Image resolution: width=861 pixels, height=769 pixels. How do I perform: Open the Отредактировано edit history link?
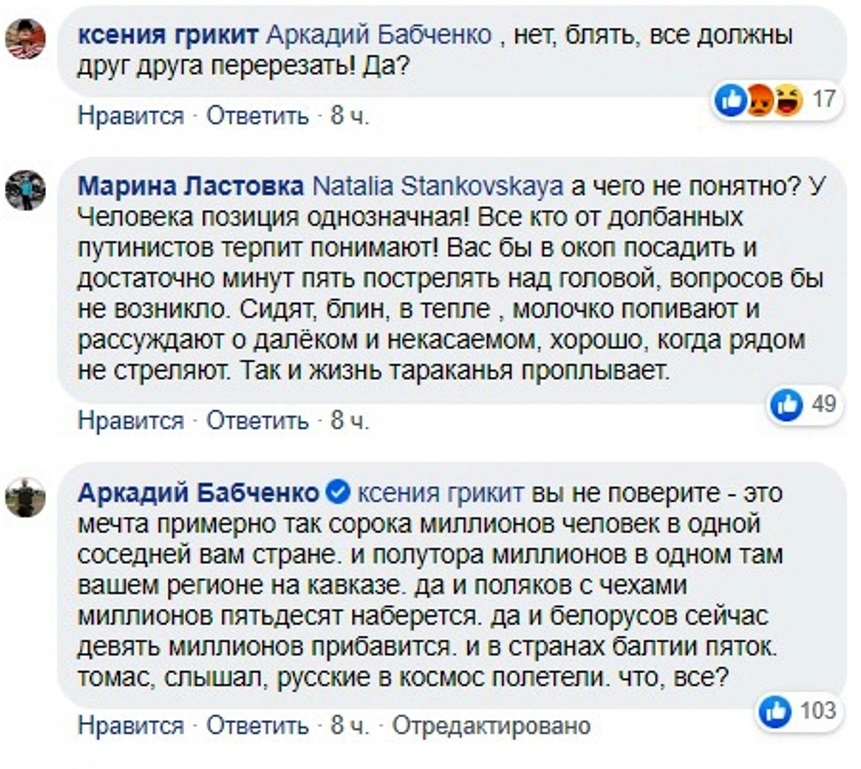(x=491, y=726)
